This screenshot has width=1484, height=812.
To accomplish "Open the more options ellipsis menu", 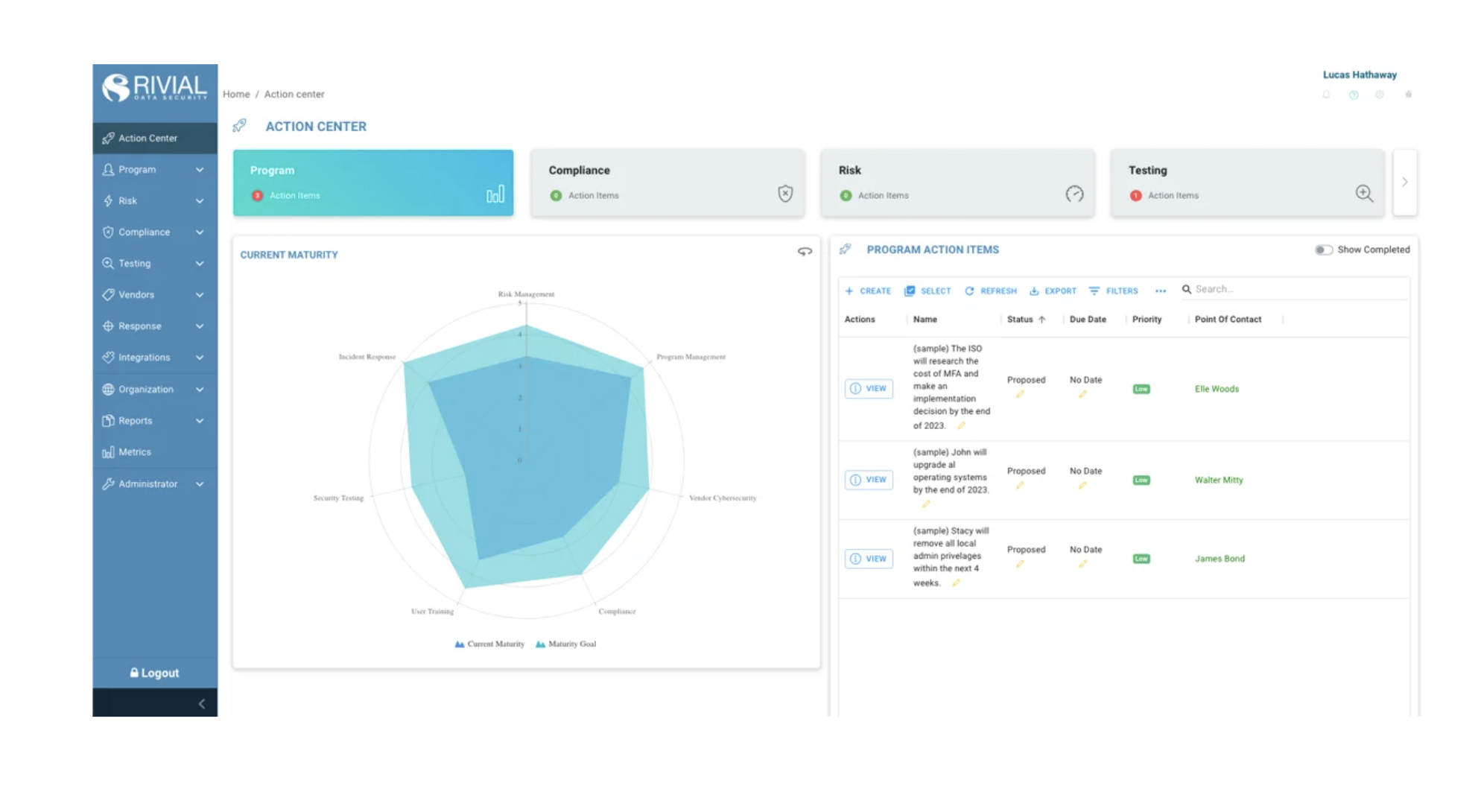I will (x=1160, y=291).
